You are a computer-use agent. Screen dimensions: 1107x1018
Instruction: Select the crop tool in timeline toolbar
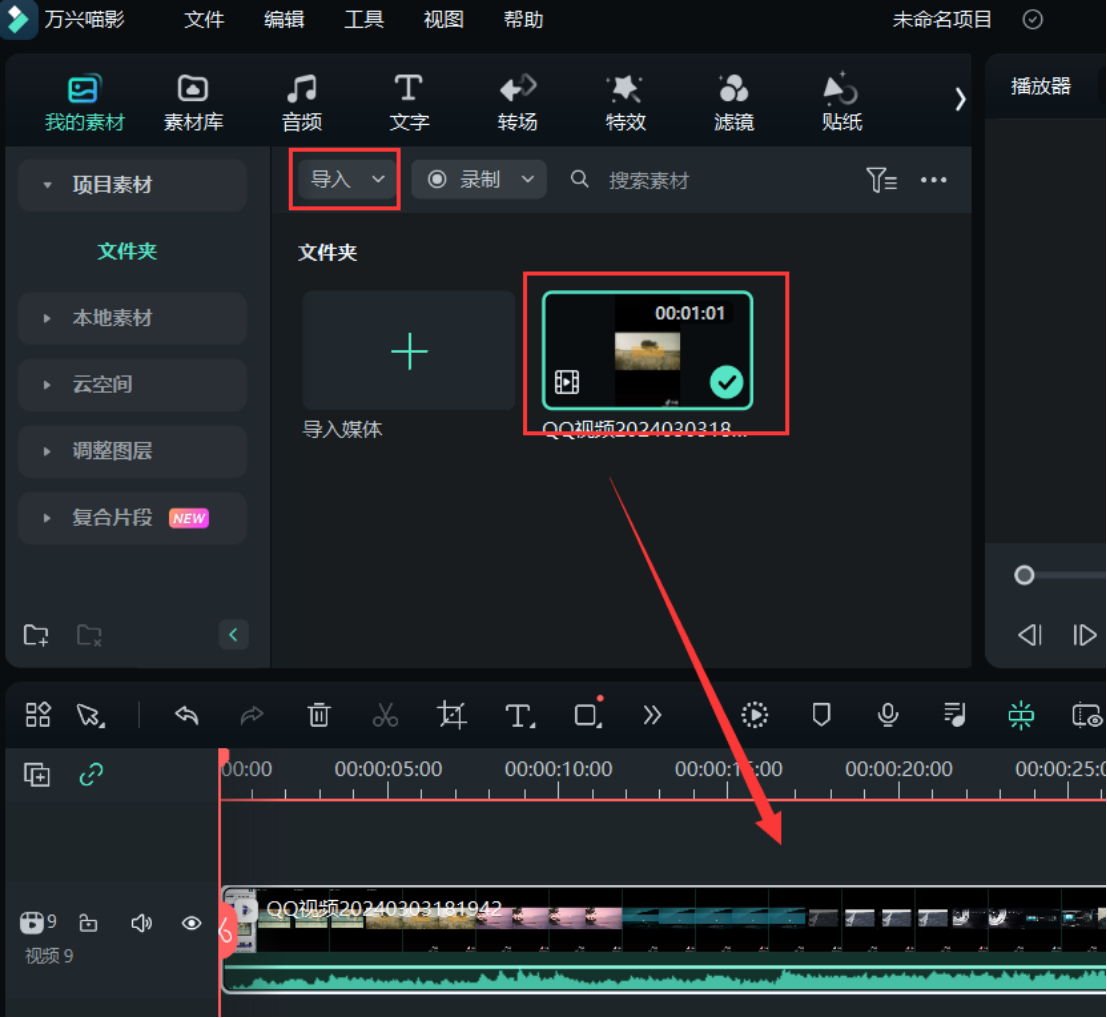point(452,715)
